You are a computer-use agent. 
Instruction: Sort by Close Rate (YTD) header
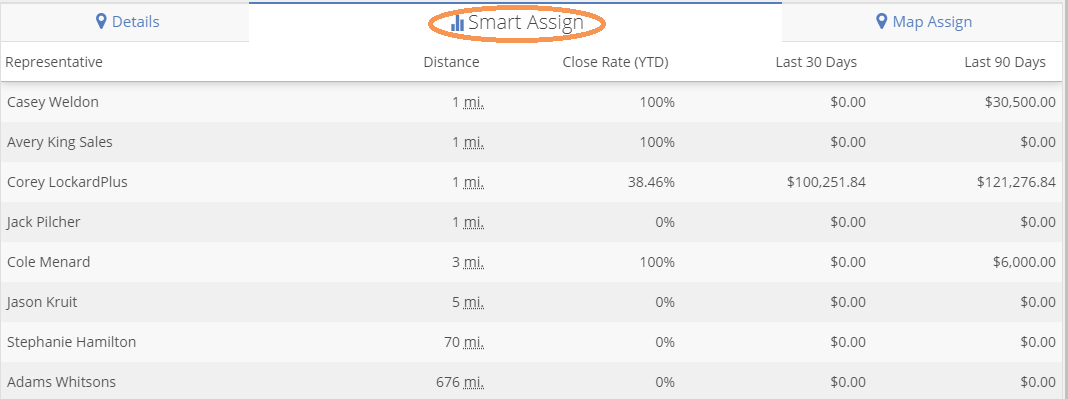pos(616,62)
